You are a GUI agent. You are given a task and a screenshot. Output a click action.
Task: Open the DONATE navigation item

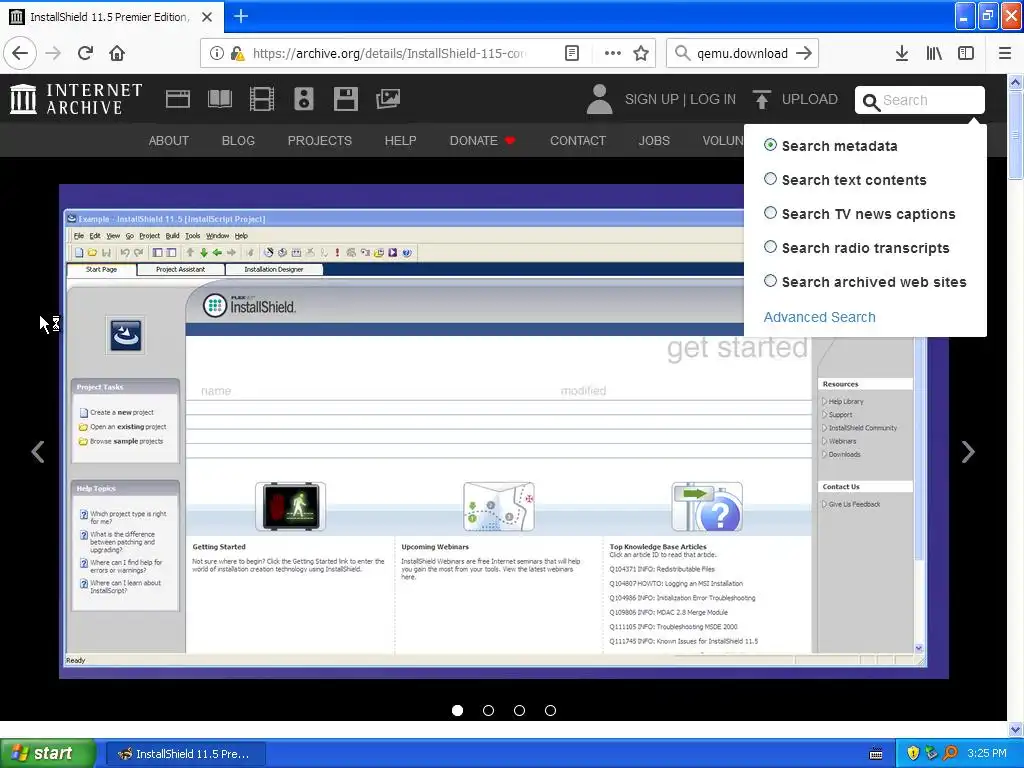(x=483, y=140)
